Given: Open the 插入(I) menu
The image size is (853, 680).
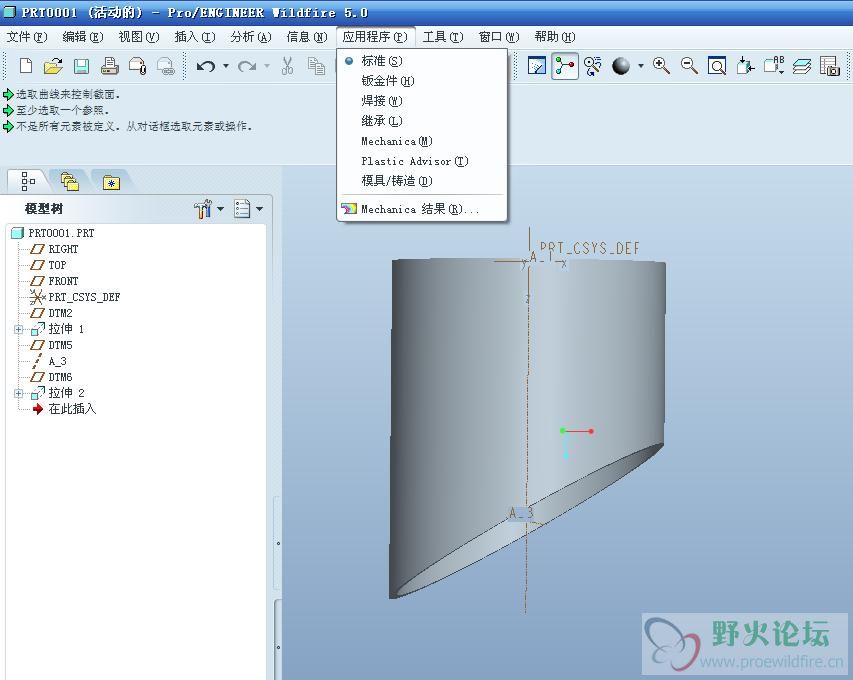Looking at the screenshot, I should point(195,37).
